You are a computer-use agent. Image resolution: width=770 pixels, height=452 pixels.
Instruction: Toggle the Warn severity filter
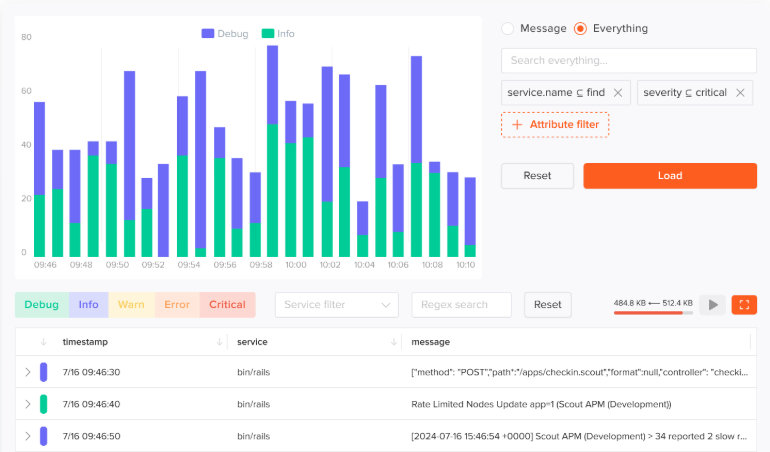tap(131, 305)
